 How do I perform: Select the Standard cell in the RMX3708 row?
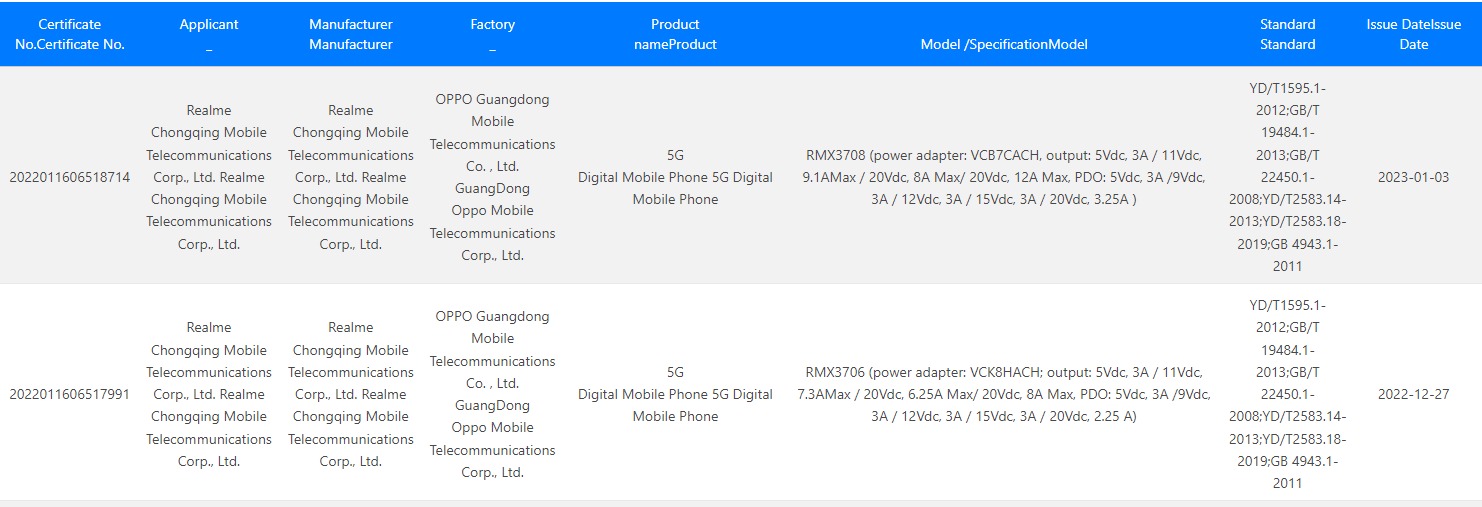[x=1287, y=177]
